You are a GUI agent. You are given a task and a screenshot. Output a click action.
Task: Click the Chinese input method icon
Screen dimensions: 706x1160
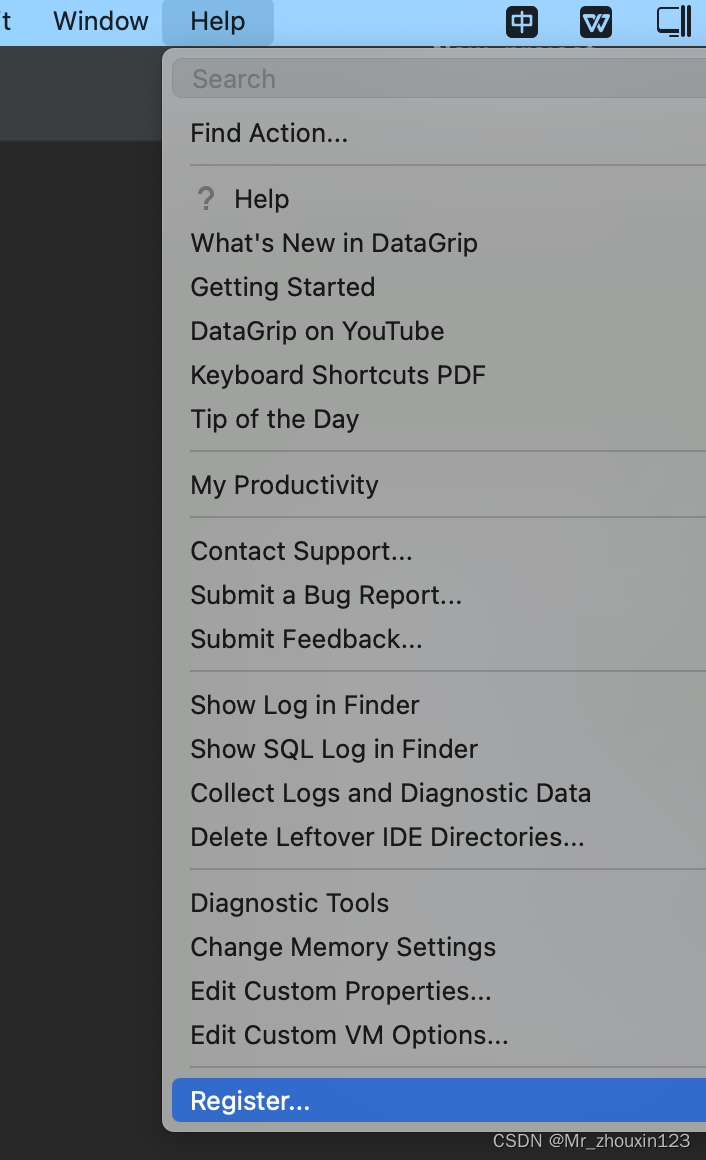pos(522,21)
